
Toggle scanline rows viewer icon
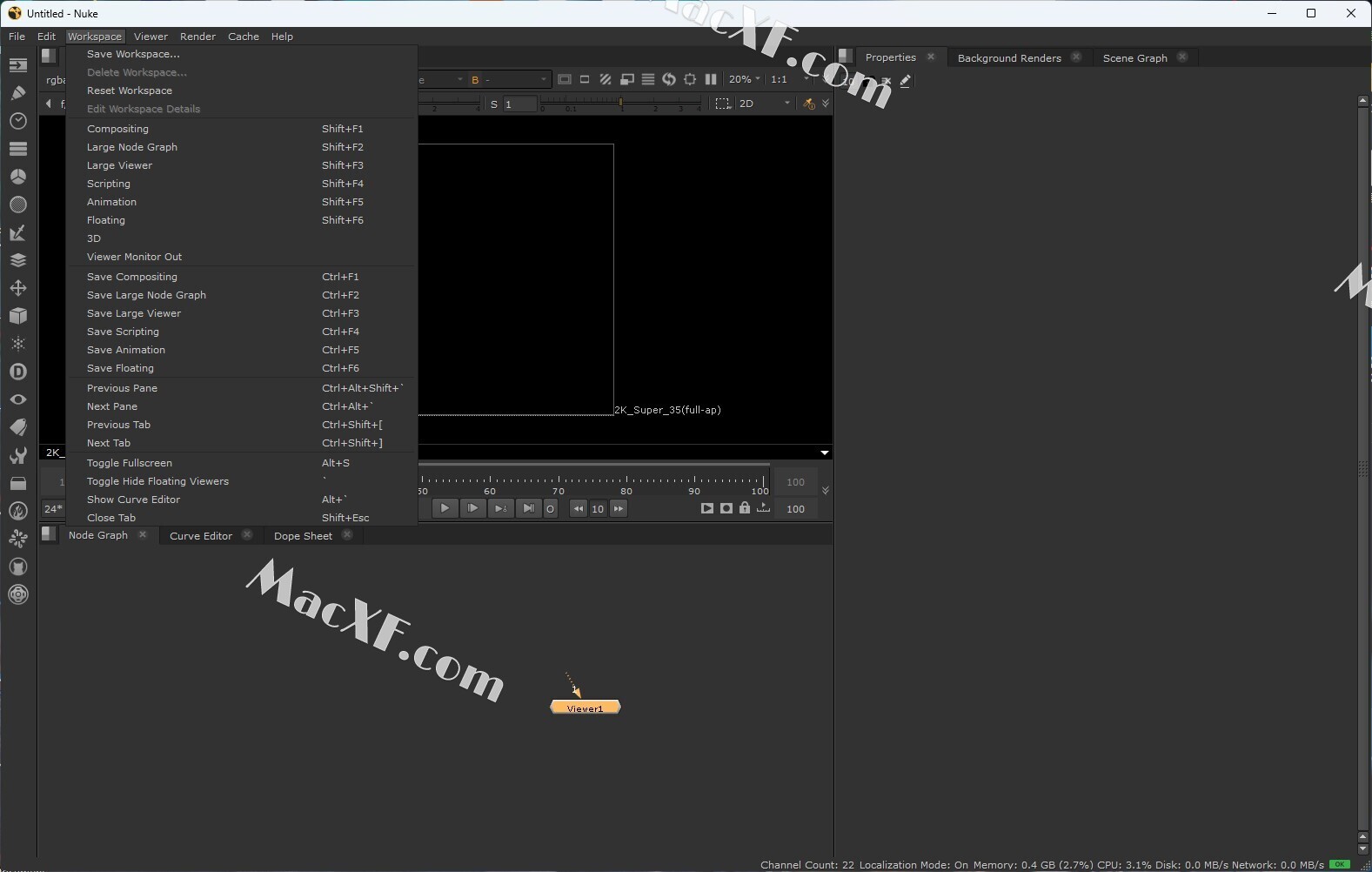coord(648,79)
